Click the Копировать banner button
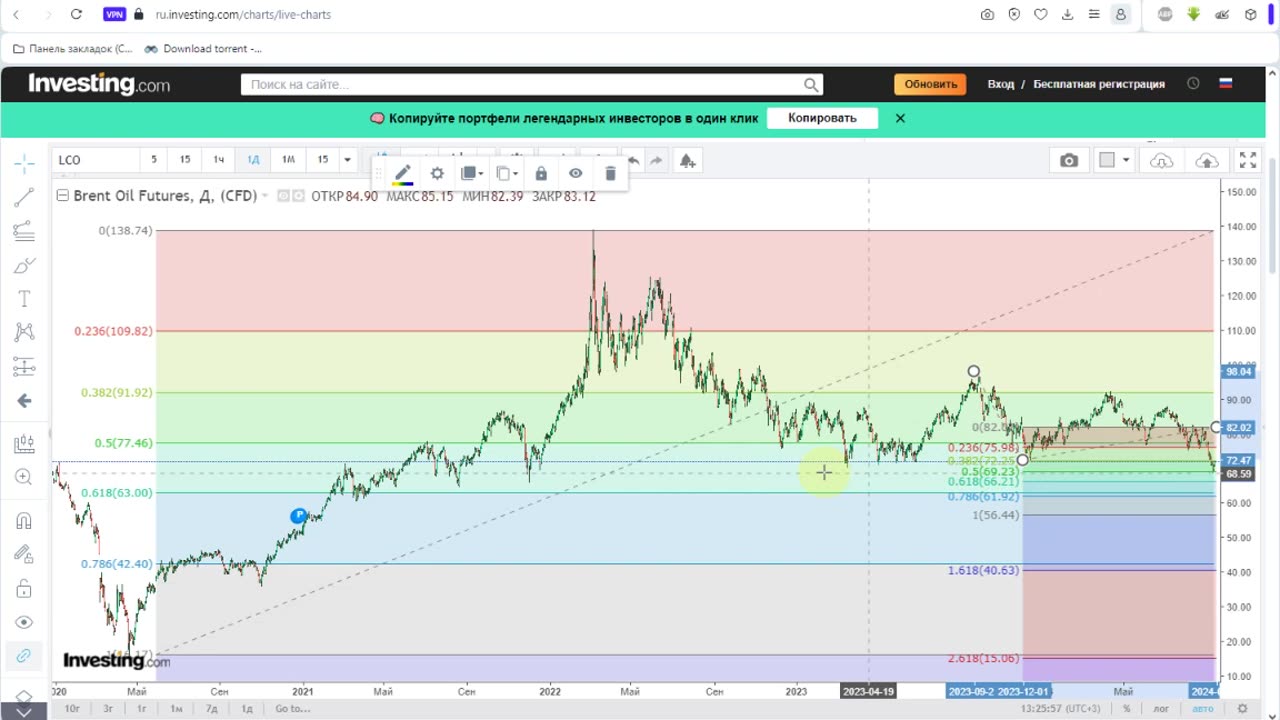 coord(822,118)
